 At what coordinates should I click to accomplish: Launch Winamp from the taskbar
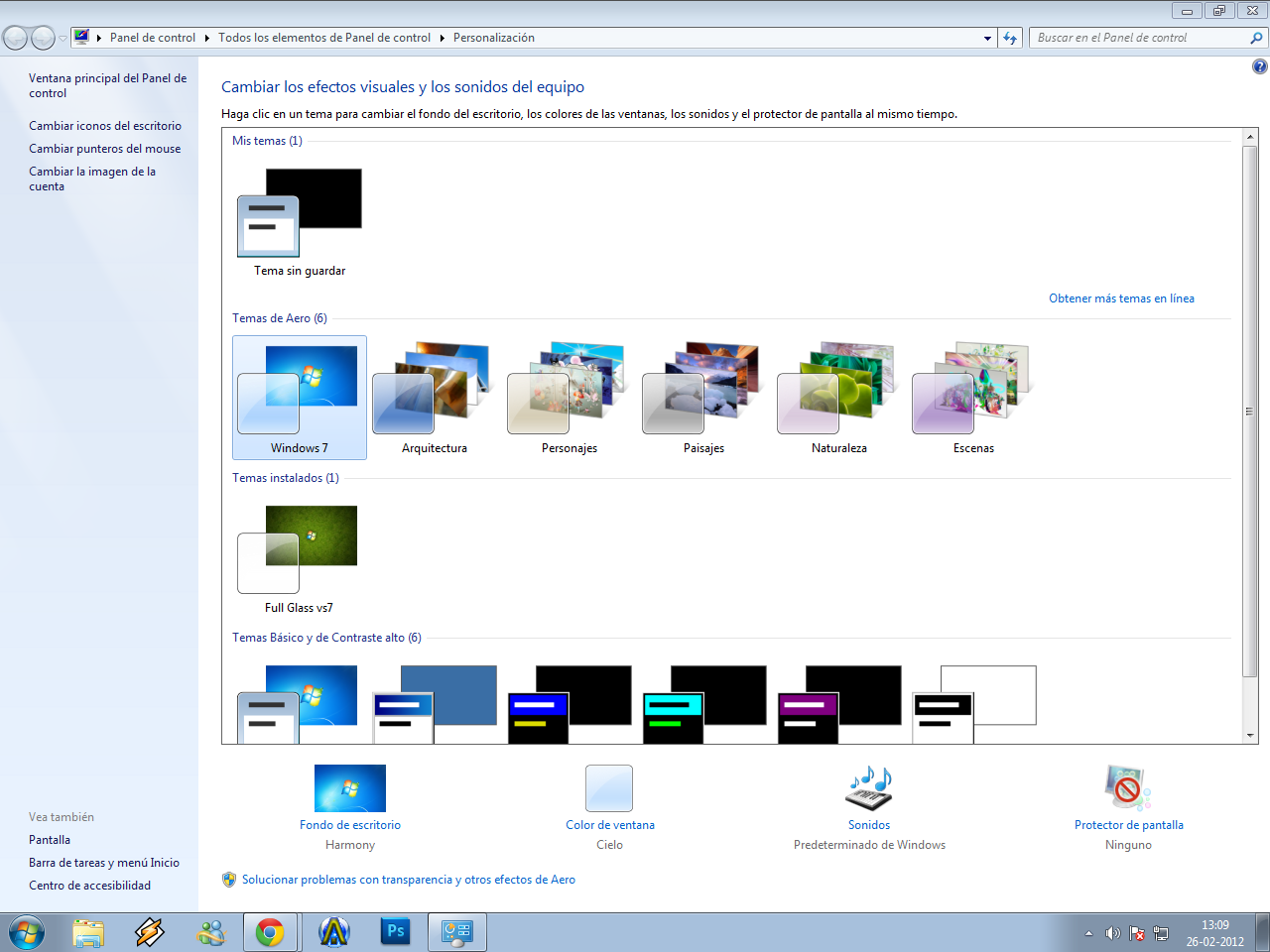tap(150, 933)
